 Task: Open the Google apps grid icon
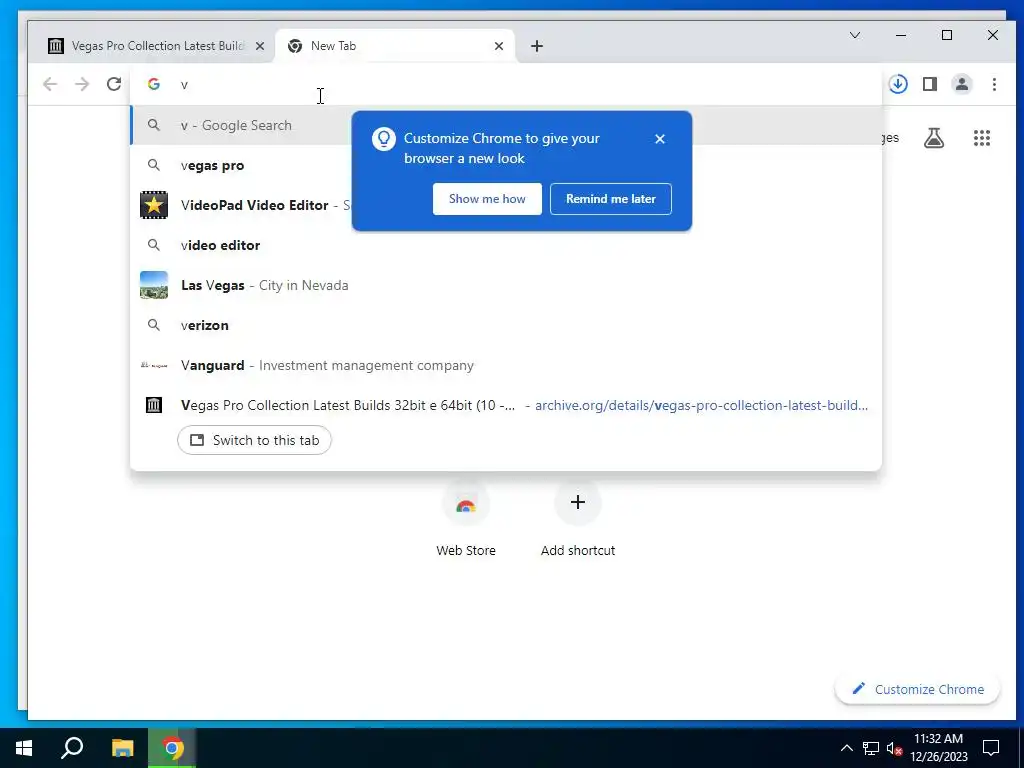coord(982,138)
